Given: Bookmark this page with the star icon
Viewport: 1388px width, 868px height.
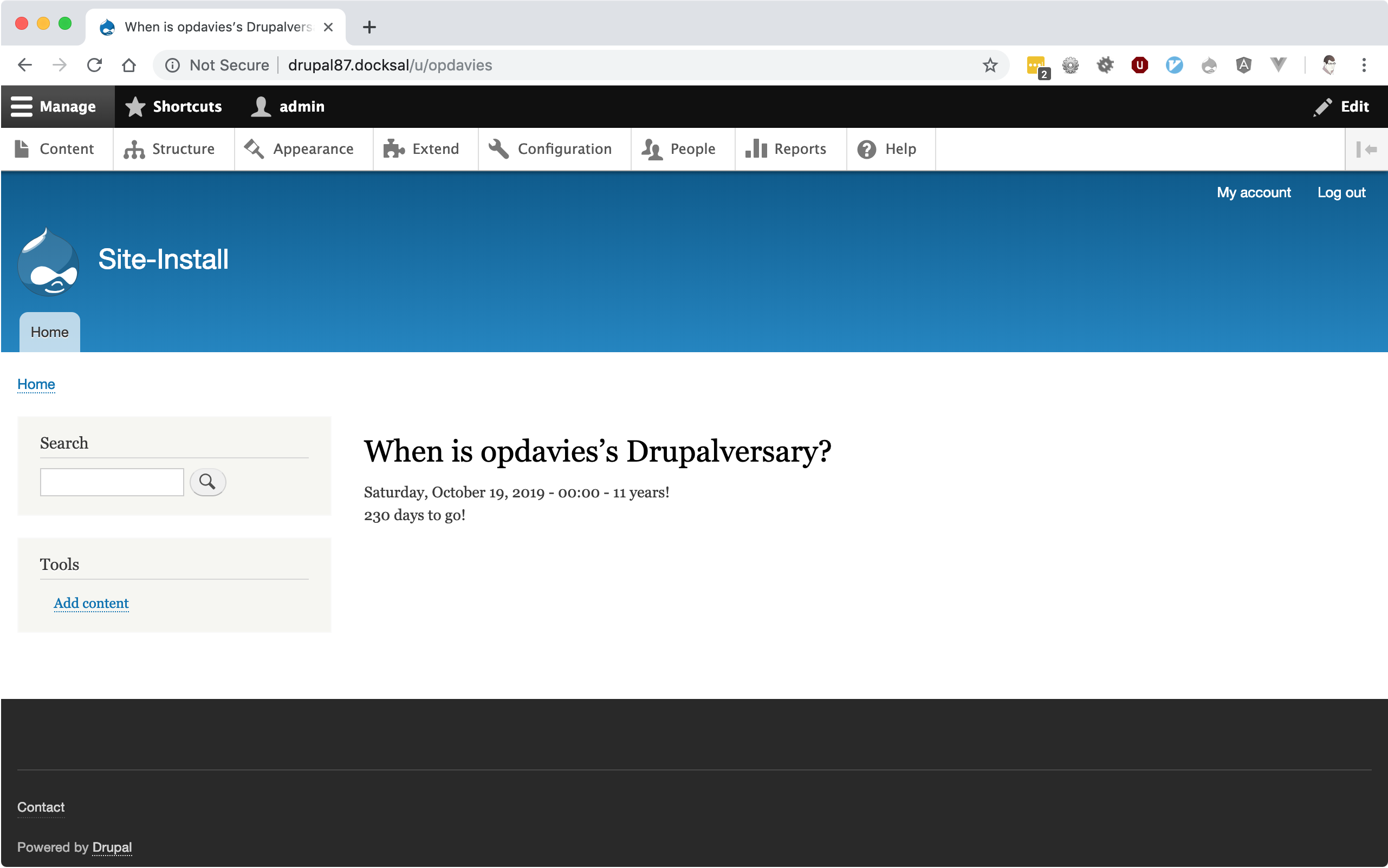Looking at the screenshot, I should (x=990, y=66).
